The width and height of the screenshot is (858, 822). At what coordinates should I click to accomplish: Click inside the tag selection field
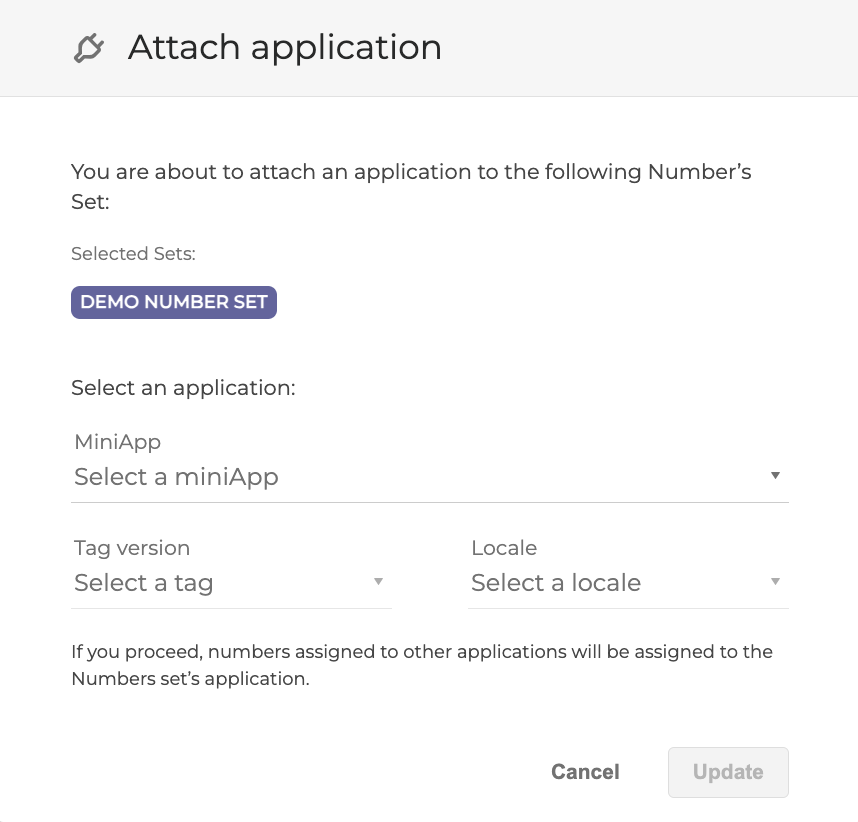tap(200, 582)
